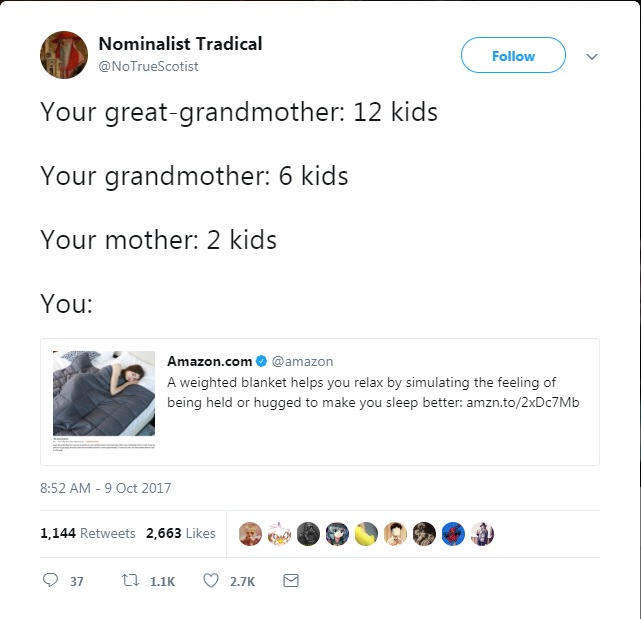Screen dimensions: 641x619
Task: Expand the tweet options chevron menu
Action: [591, 57]
